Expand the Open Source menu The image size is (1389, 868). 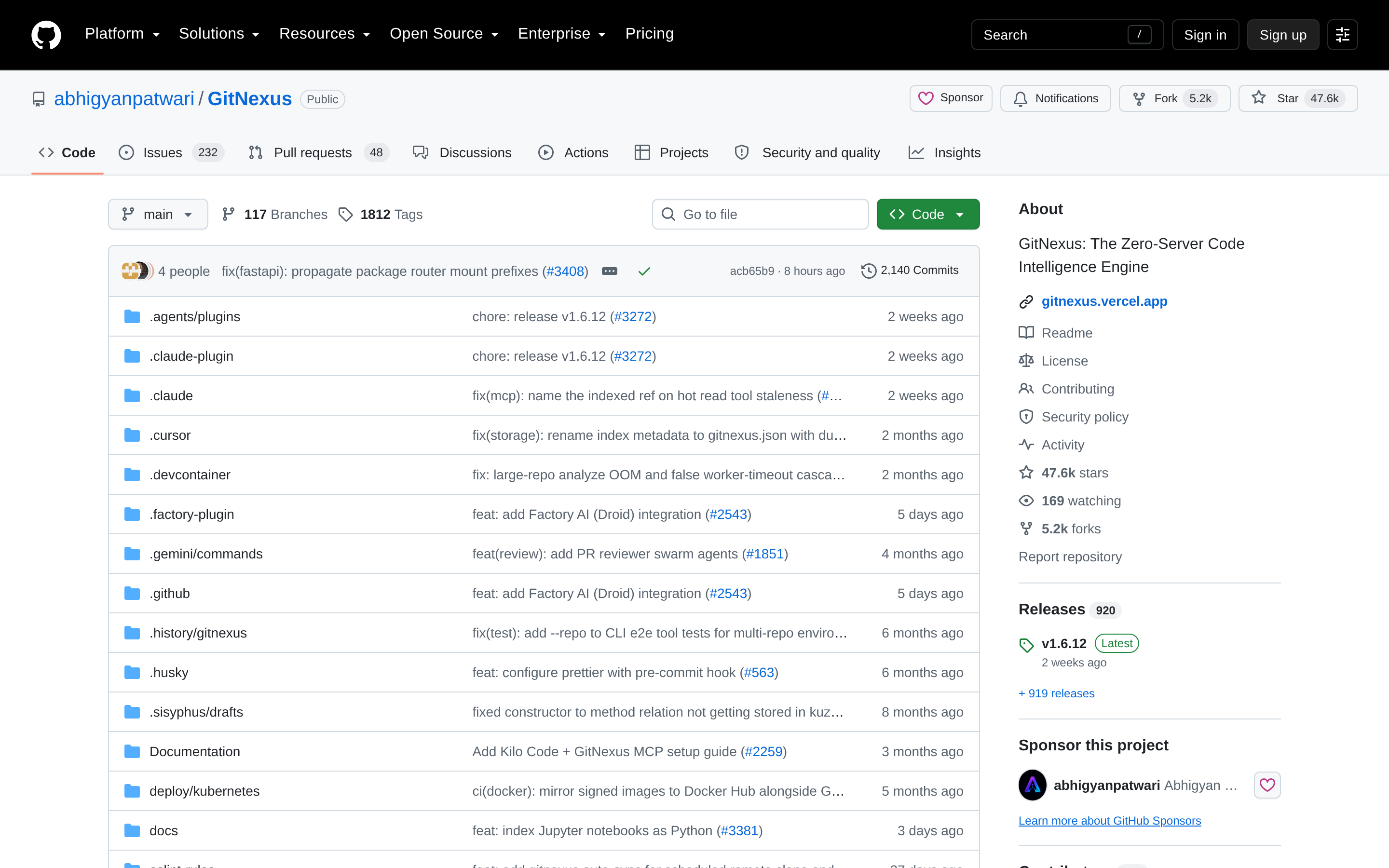click(444, 34)
